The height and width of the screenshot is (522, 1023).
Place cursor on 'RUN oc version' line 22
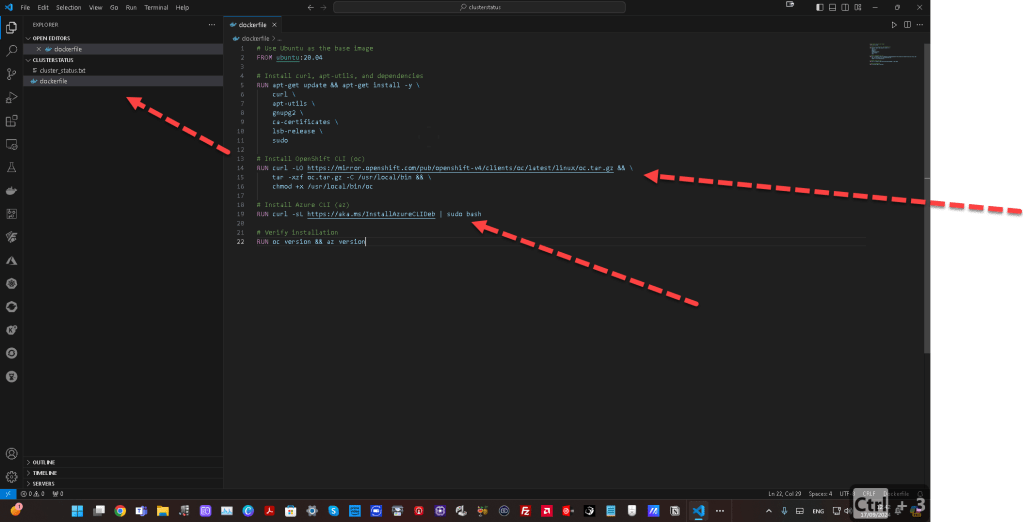click(311, 241)
